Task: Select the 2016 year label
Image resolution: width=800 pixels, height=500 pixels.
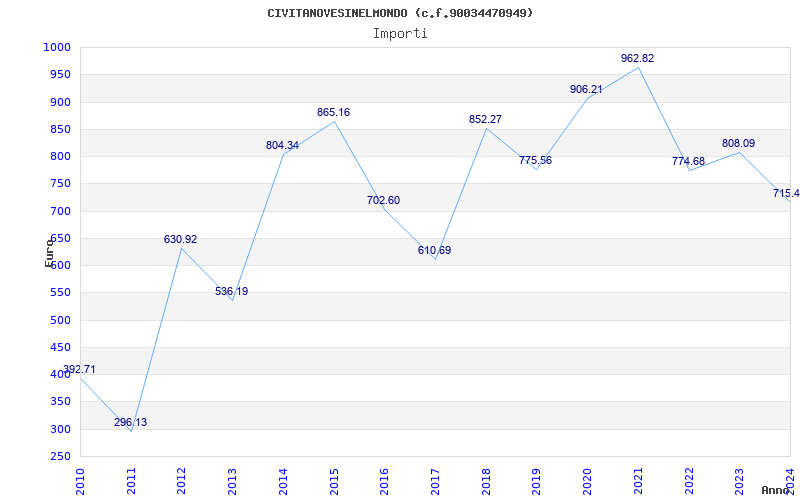Action: (385, 482)
